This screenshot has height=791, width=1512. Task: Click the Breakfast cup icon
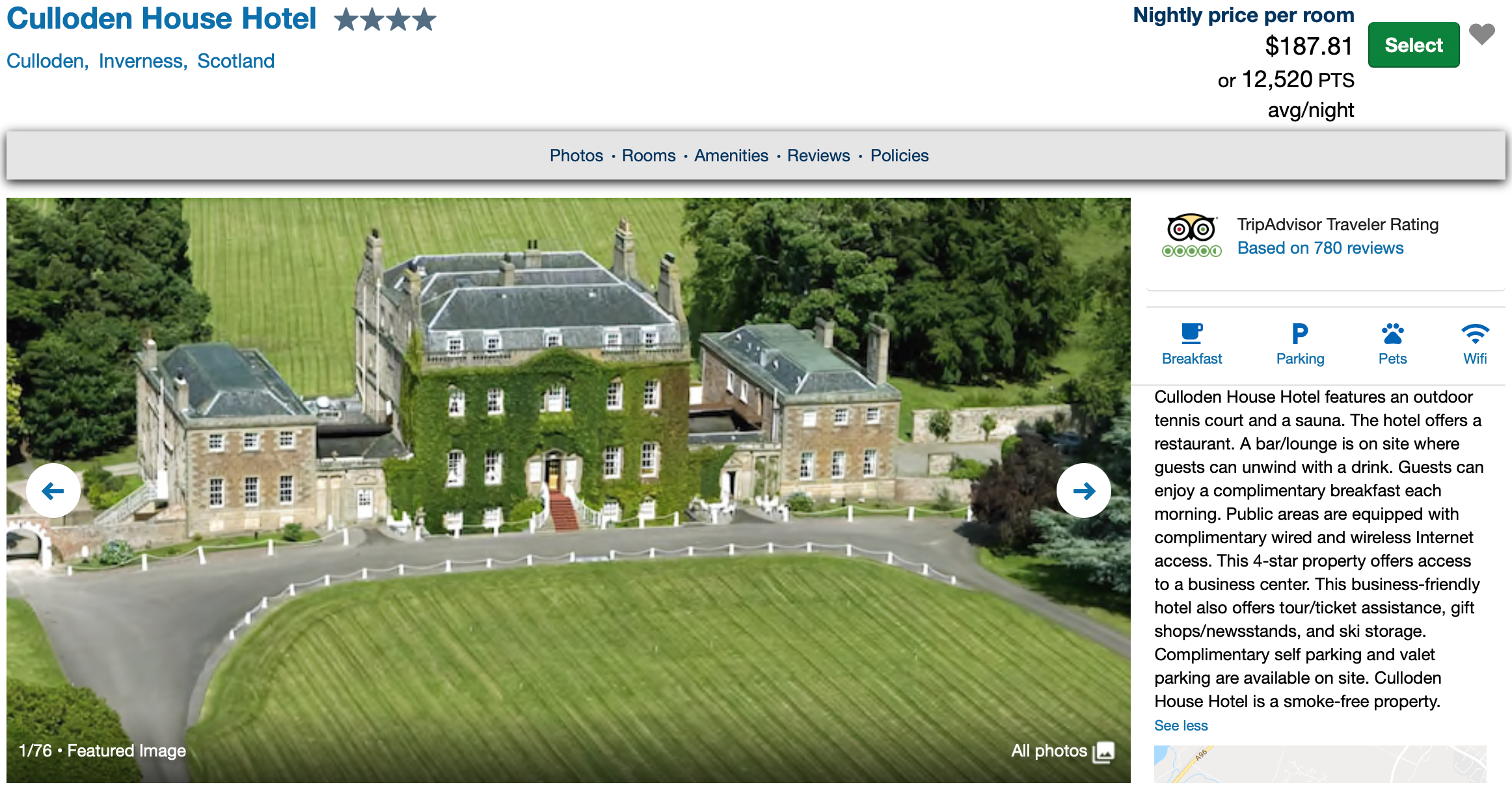tap(1192, 334)
